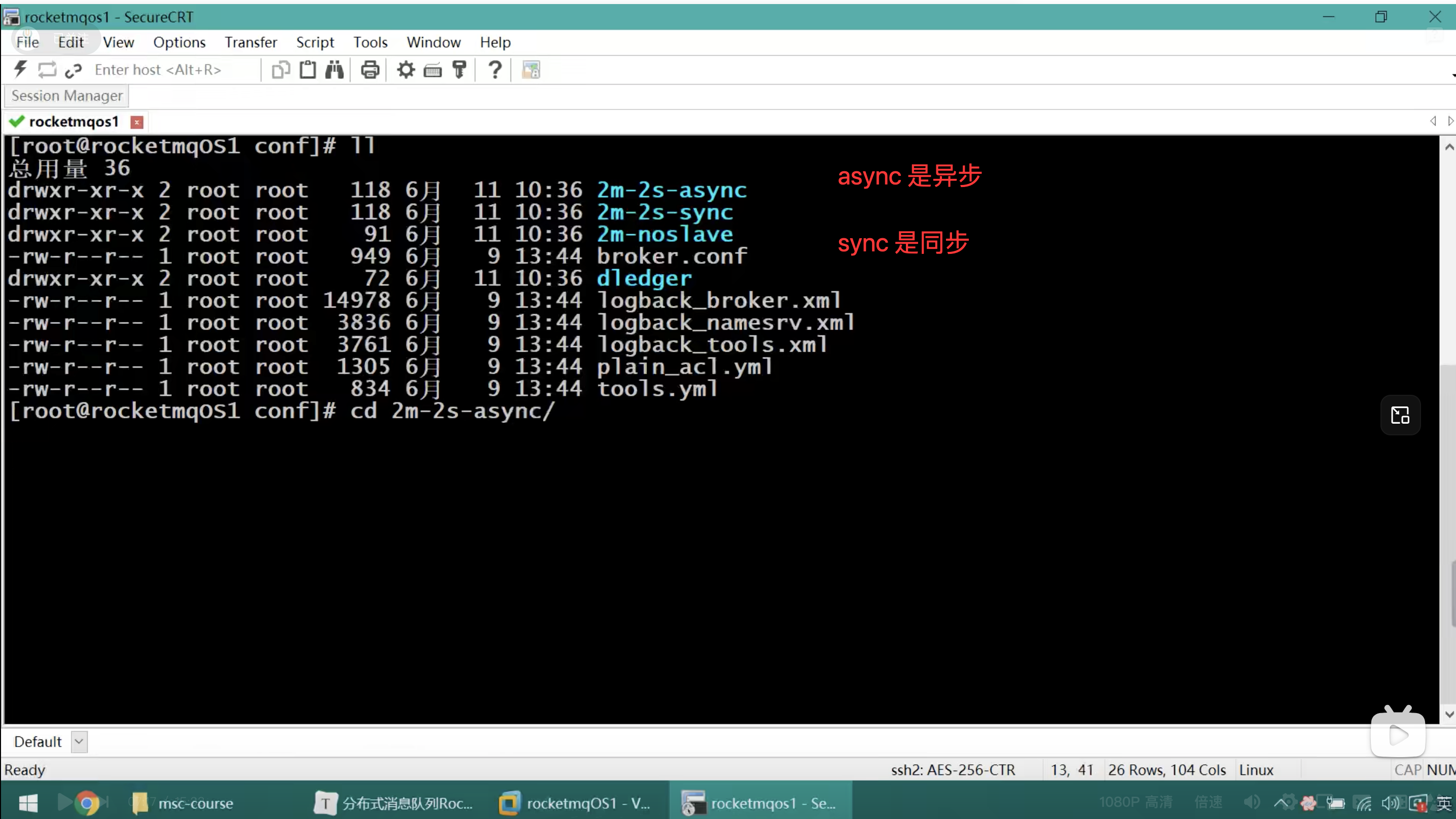
Task: Click the Help question mark icon
Action: click(495, 69)
